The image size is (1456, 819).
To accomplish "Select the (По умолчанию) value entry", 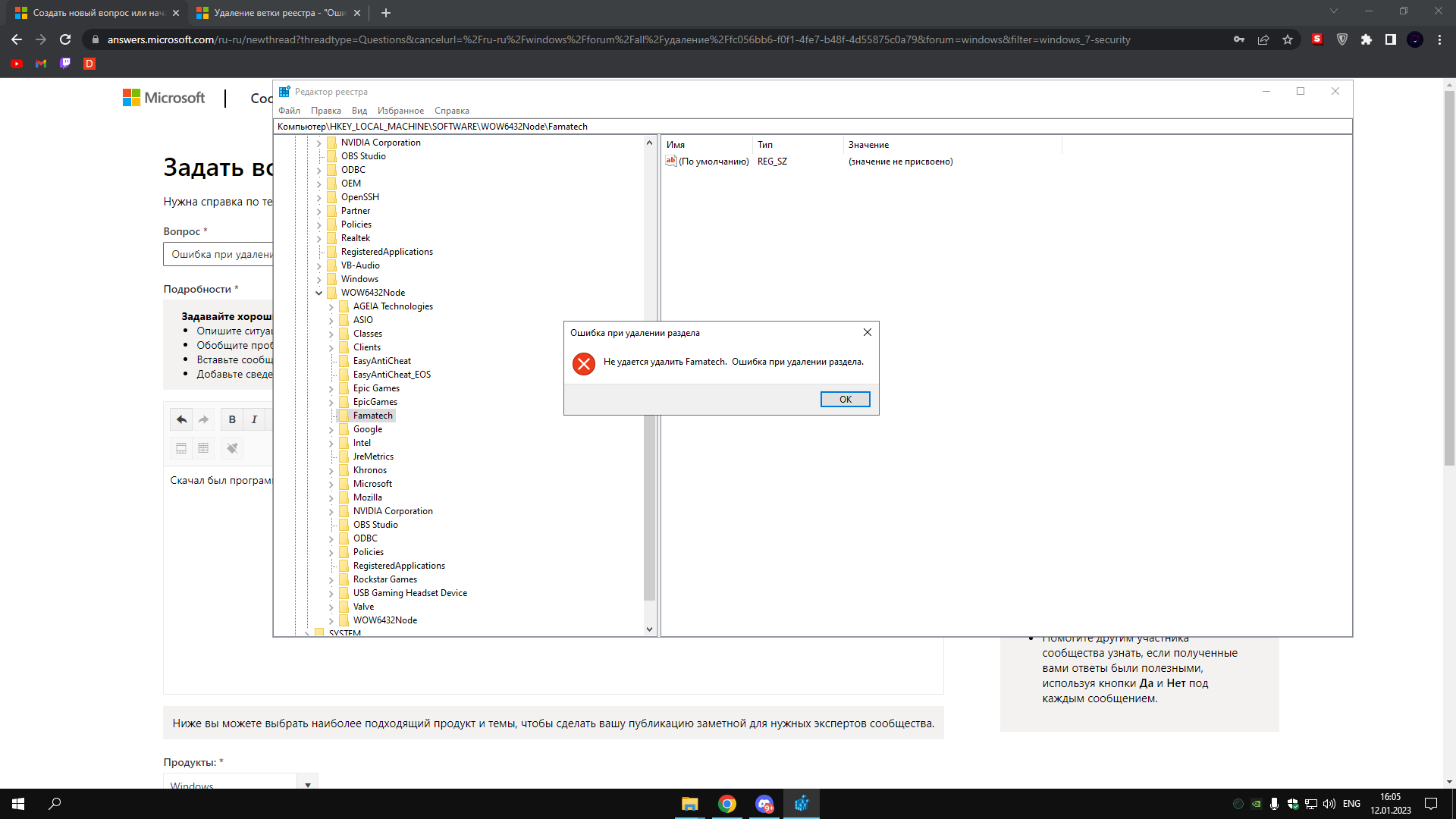I will (x=713, y=162).
